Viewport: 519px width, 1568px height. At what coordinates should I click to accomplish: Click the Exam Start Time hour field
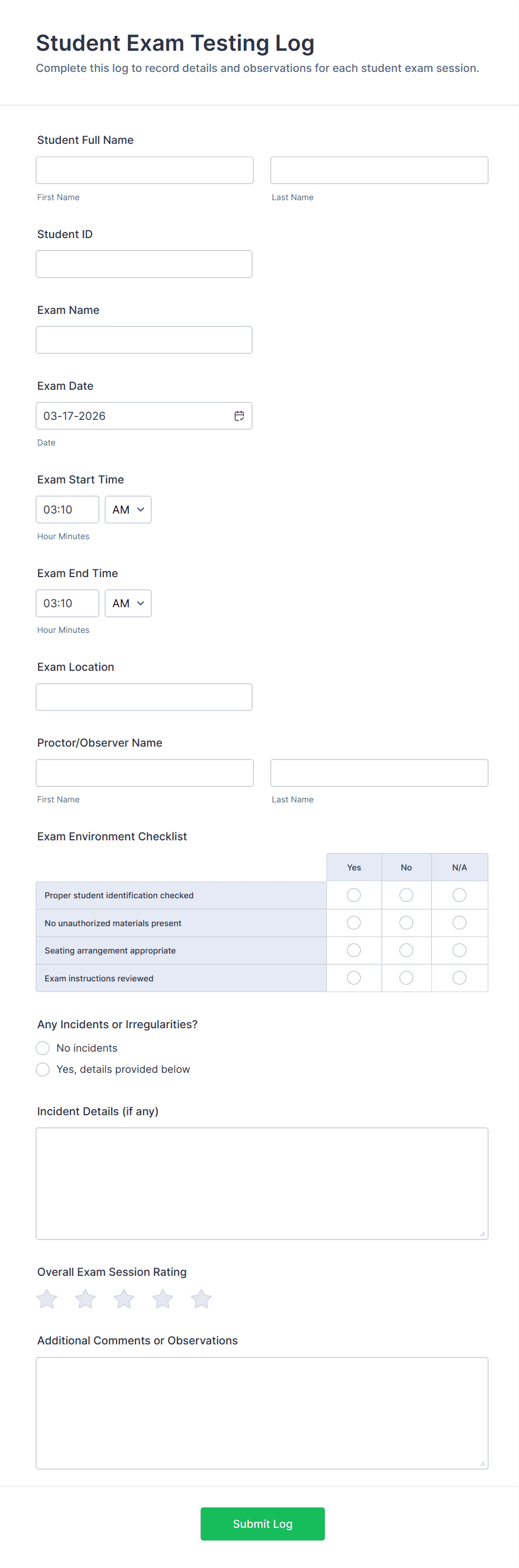67,510
